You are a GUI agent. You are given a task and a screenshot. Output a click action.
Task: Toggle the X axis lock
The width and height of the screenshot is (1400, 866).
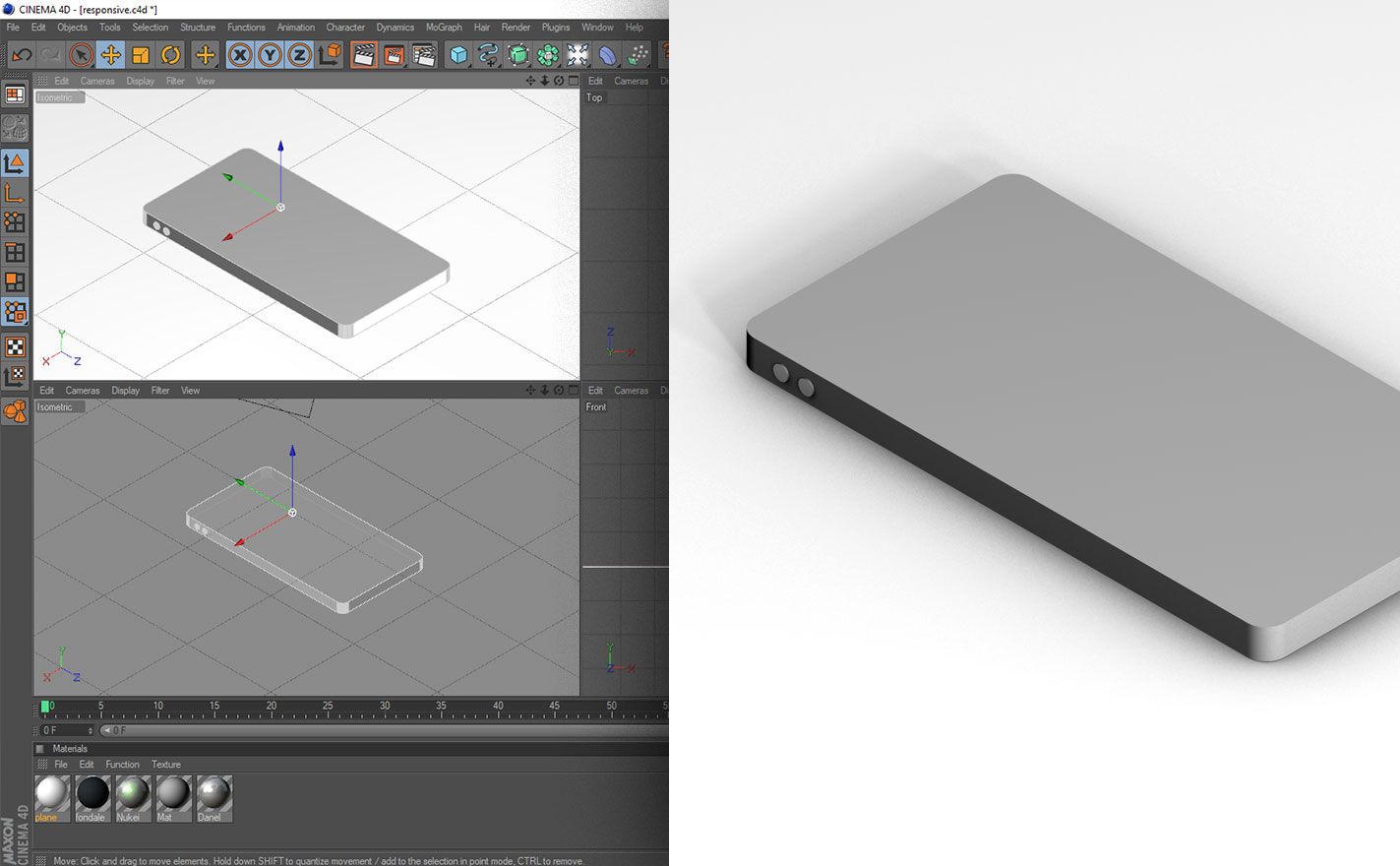pos(241,56)
